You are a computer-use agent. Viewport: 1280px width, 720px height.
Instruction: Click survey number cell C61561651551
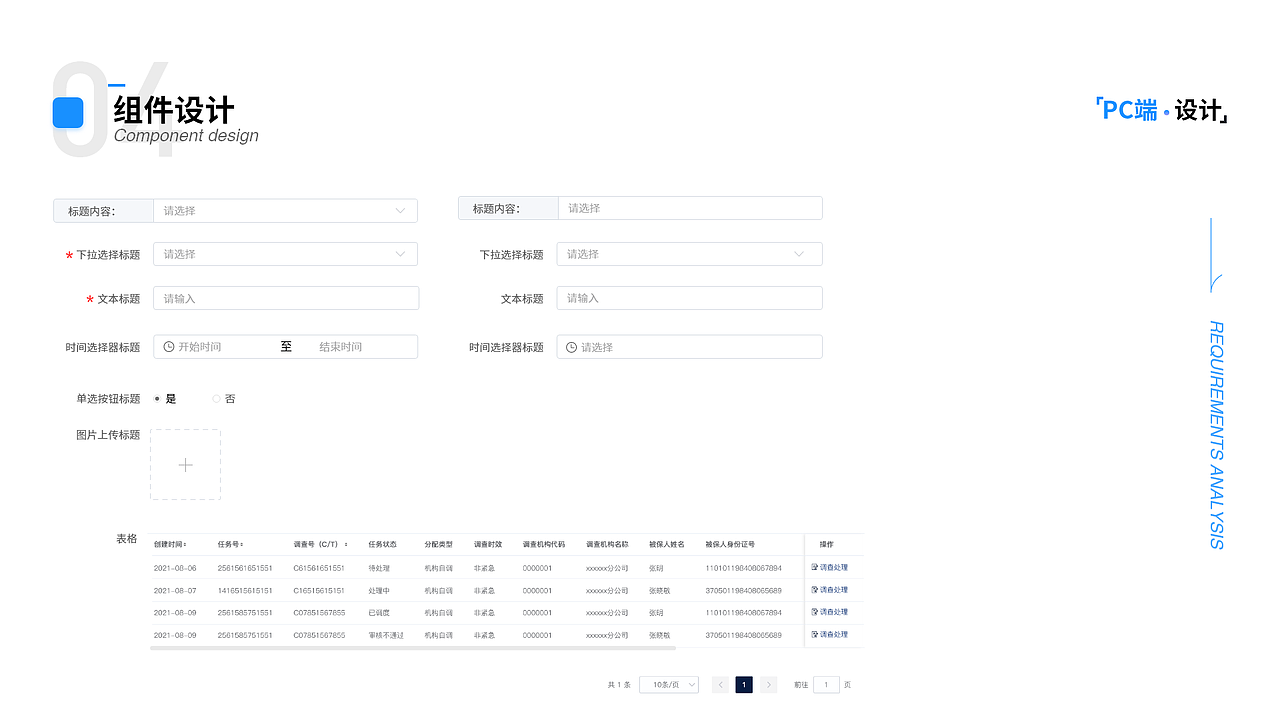point(319,568)
